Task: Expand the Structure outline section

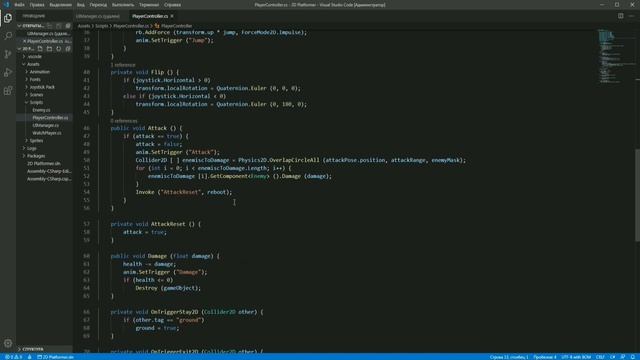Action: [x=44, y=349]
